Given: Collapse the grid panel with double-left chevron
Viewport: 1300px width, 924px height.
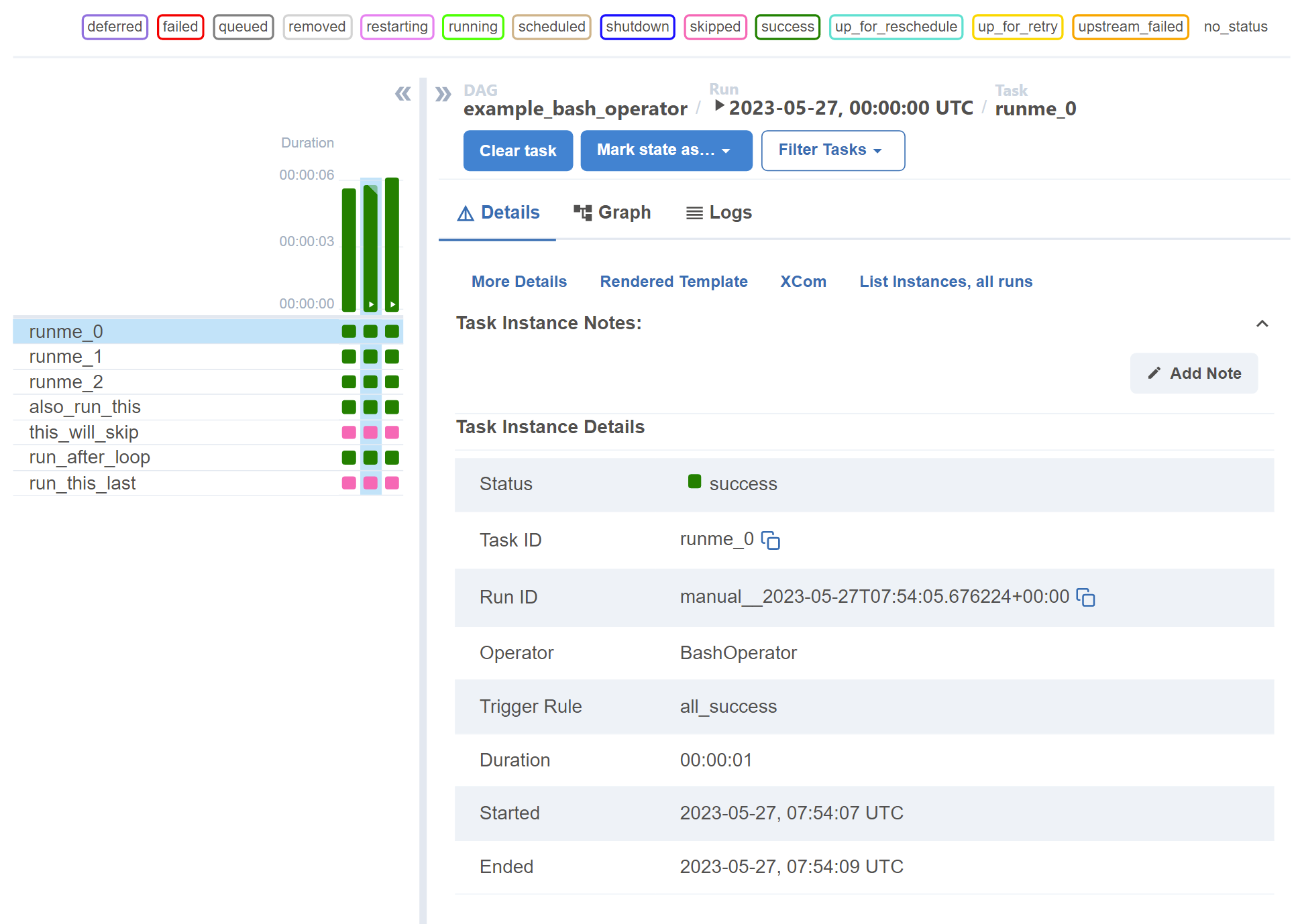Looking at the screenshot, I should 402,93.
